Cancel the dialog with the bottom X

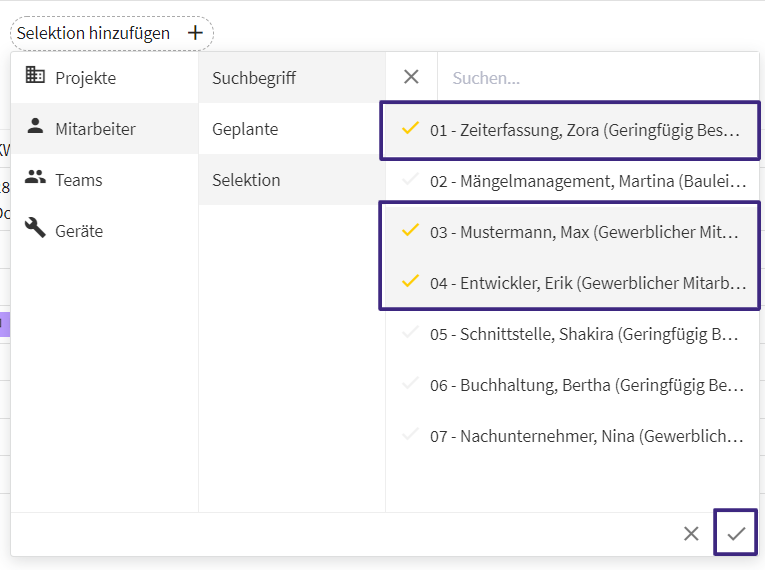(x=691, y=533)
